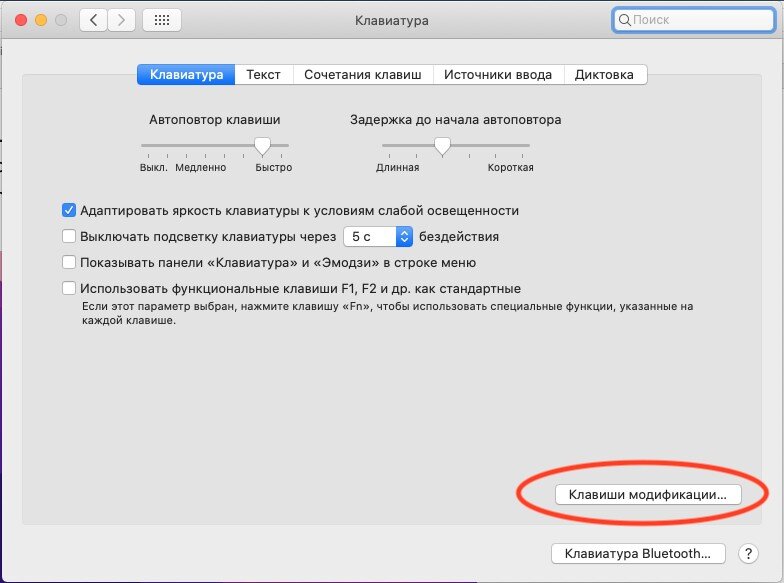Go back with the left arrow

tap(94, 20)
